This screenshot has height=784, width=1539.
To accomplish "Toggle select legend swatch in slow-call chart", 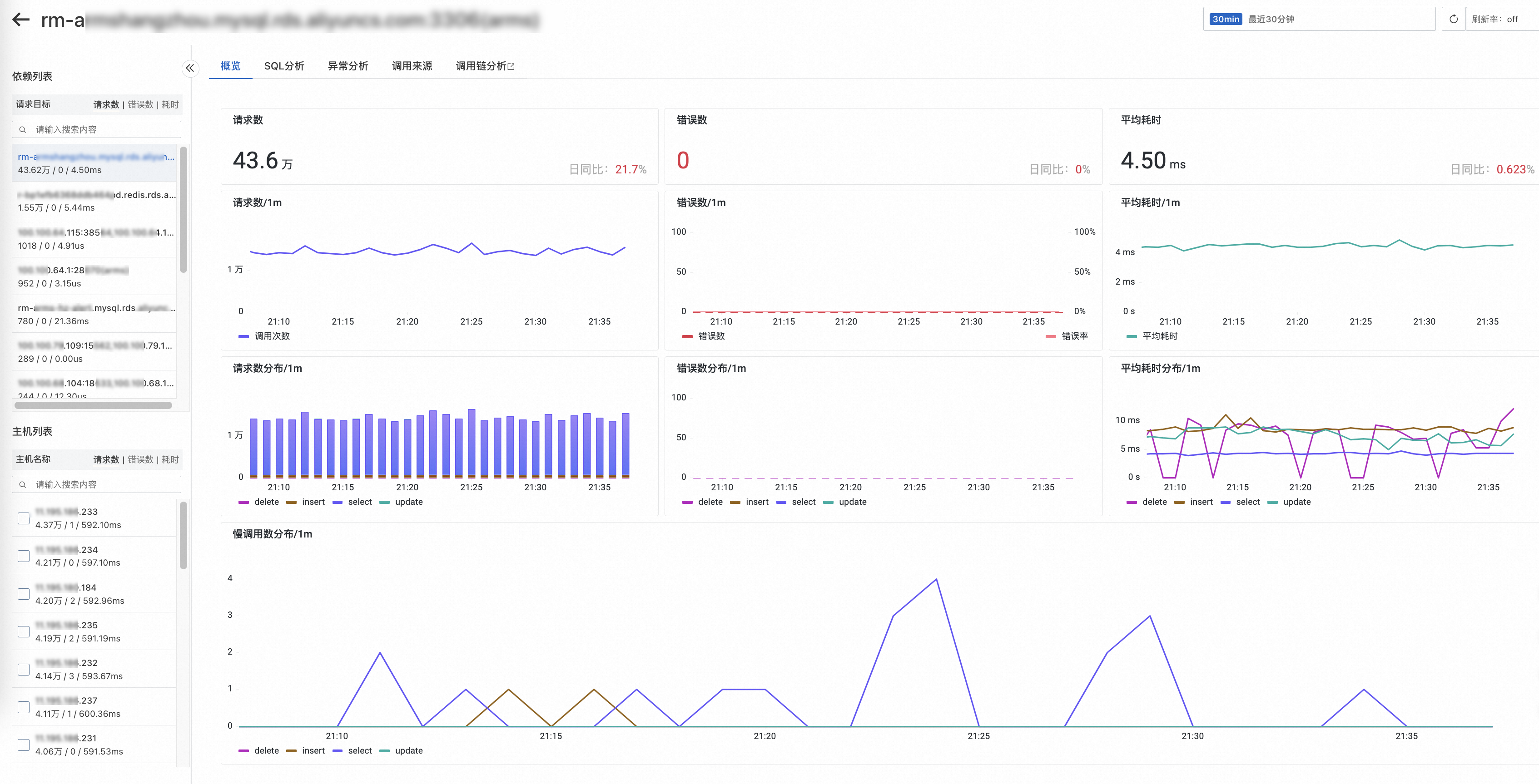I will pos(338,750).
